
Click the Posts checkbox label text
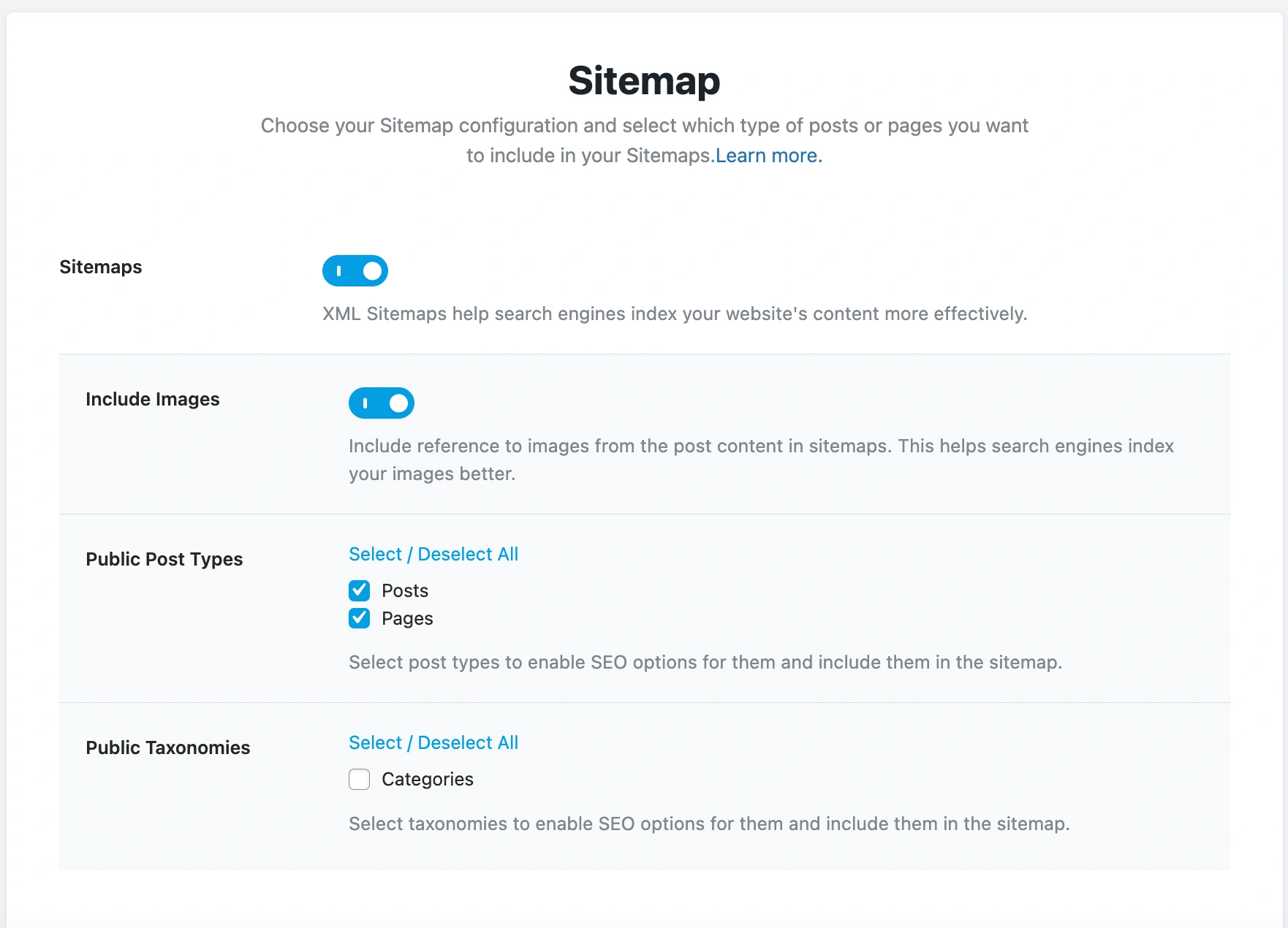coord(405,590)
